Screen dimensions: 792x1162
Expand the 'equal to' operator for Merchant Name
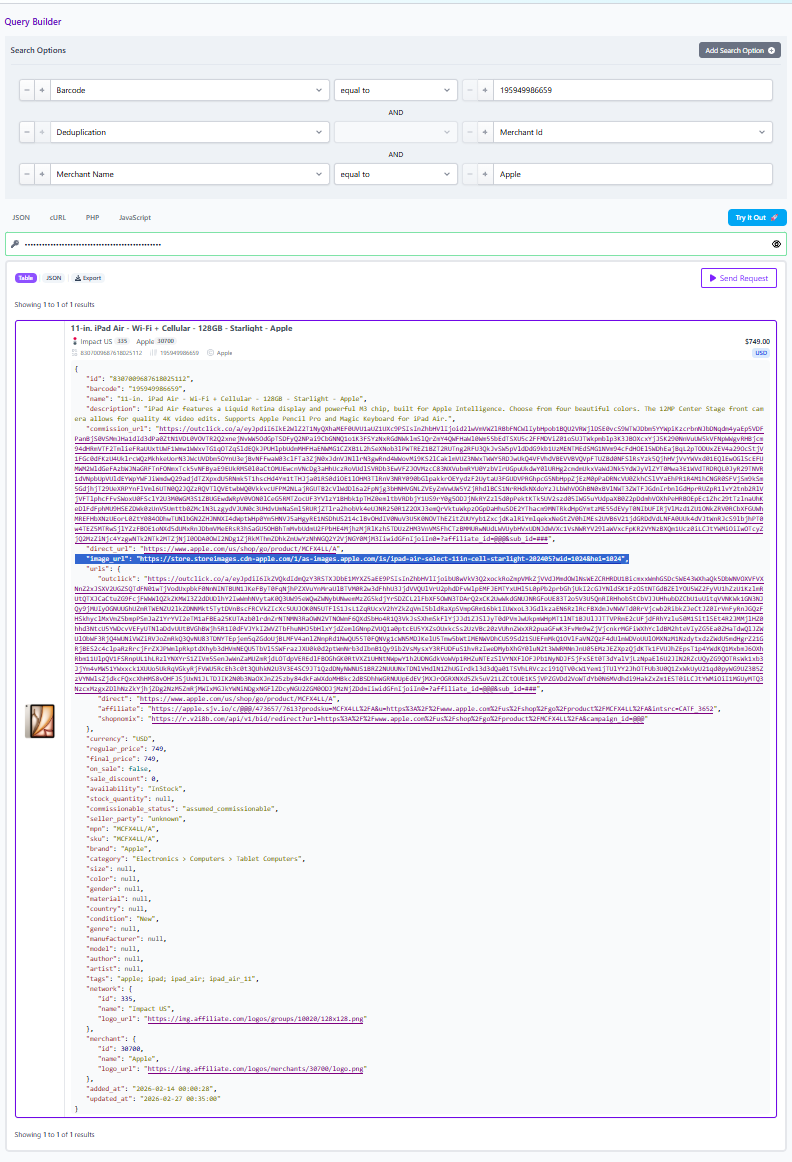click(397, 174)
